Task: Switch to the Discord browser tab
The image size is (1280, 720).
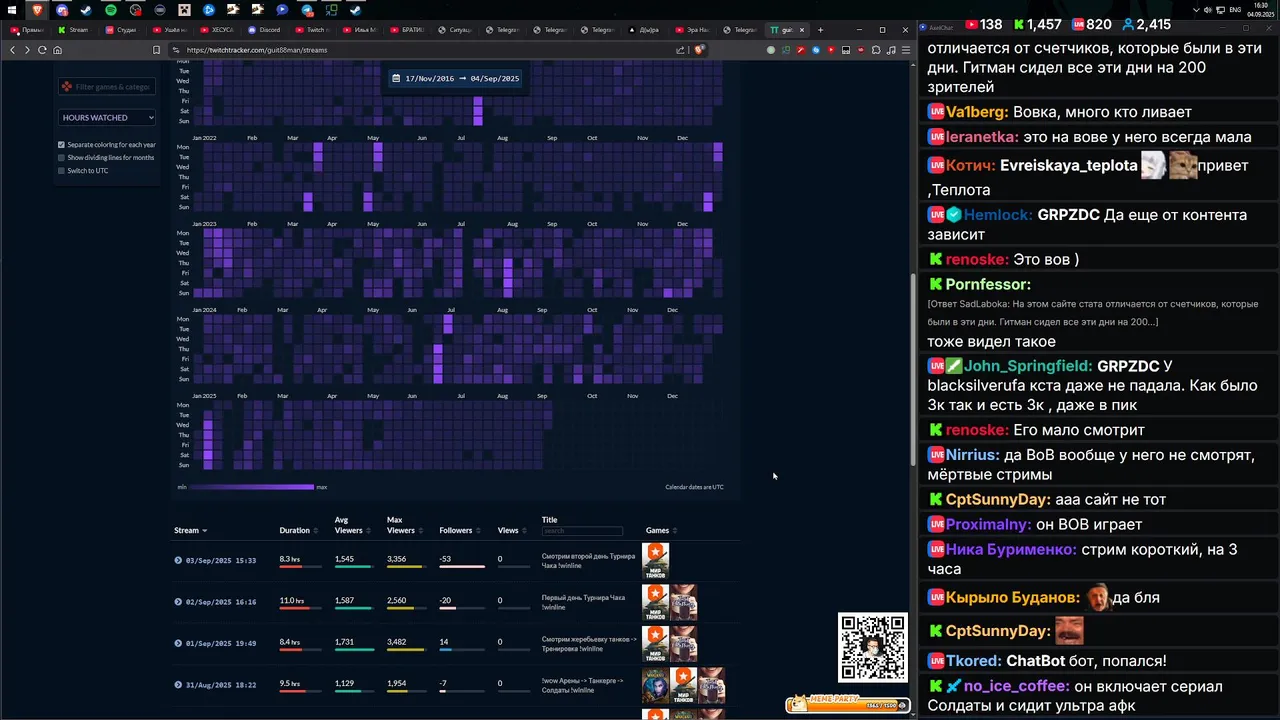Action: (265, 30)
